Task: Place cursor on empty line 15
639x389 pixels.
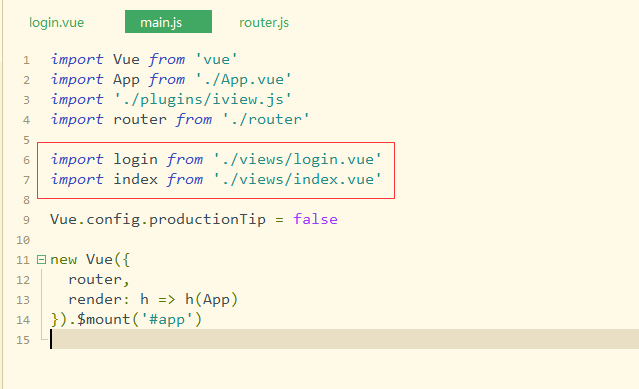Action: pyautogui.click(x=344, y=339)
